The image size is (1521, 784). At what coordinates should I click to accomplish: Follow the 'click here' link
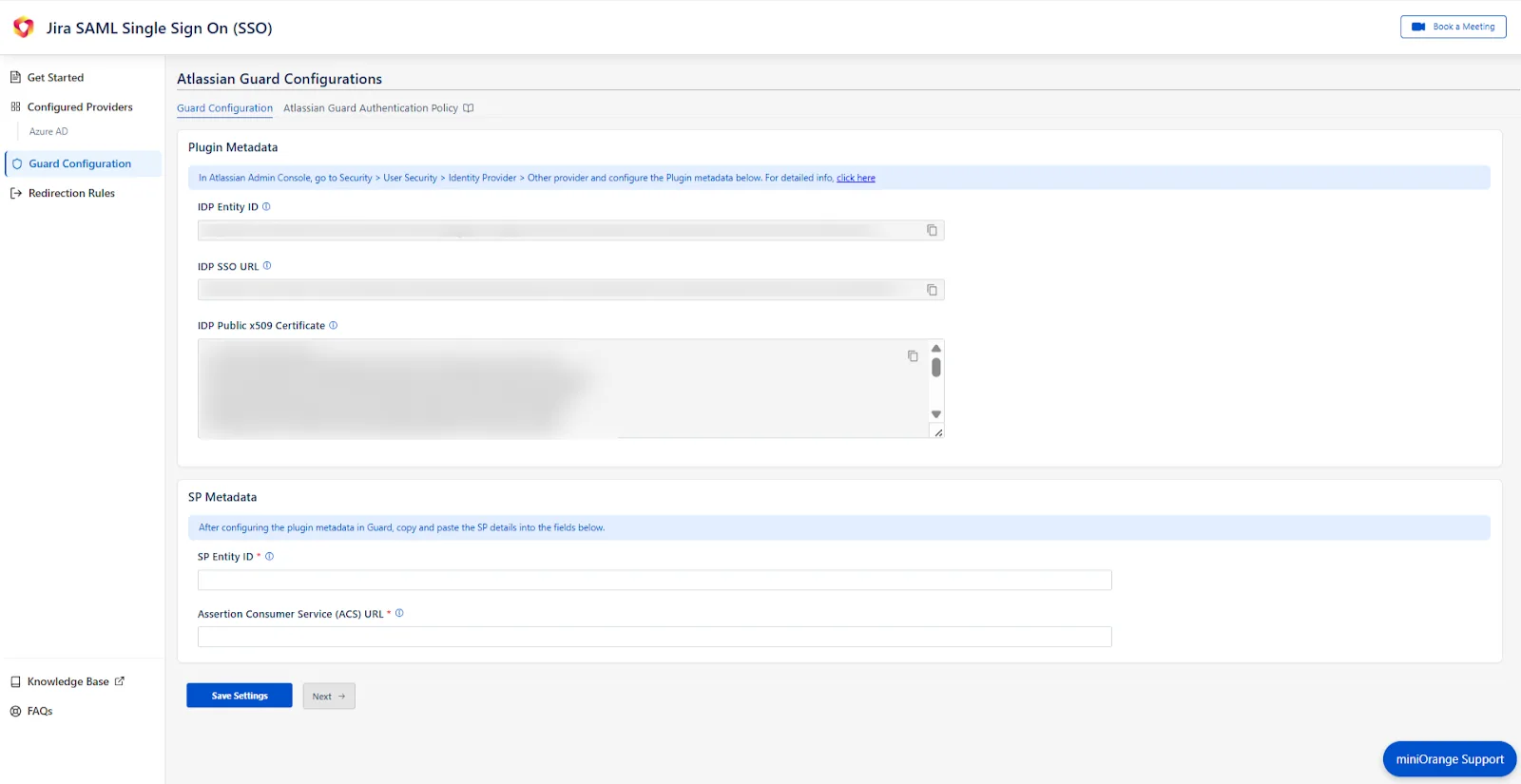click(856, 178)
